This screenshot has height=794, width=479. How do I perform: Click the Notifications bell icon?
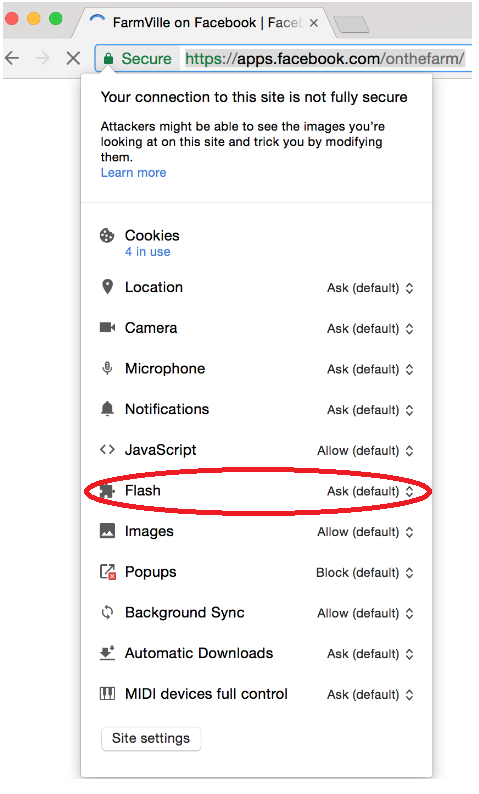click(x=107, y=409)
